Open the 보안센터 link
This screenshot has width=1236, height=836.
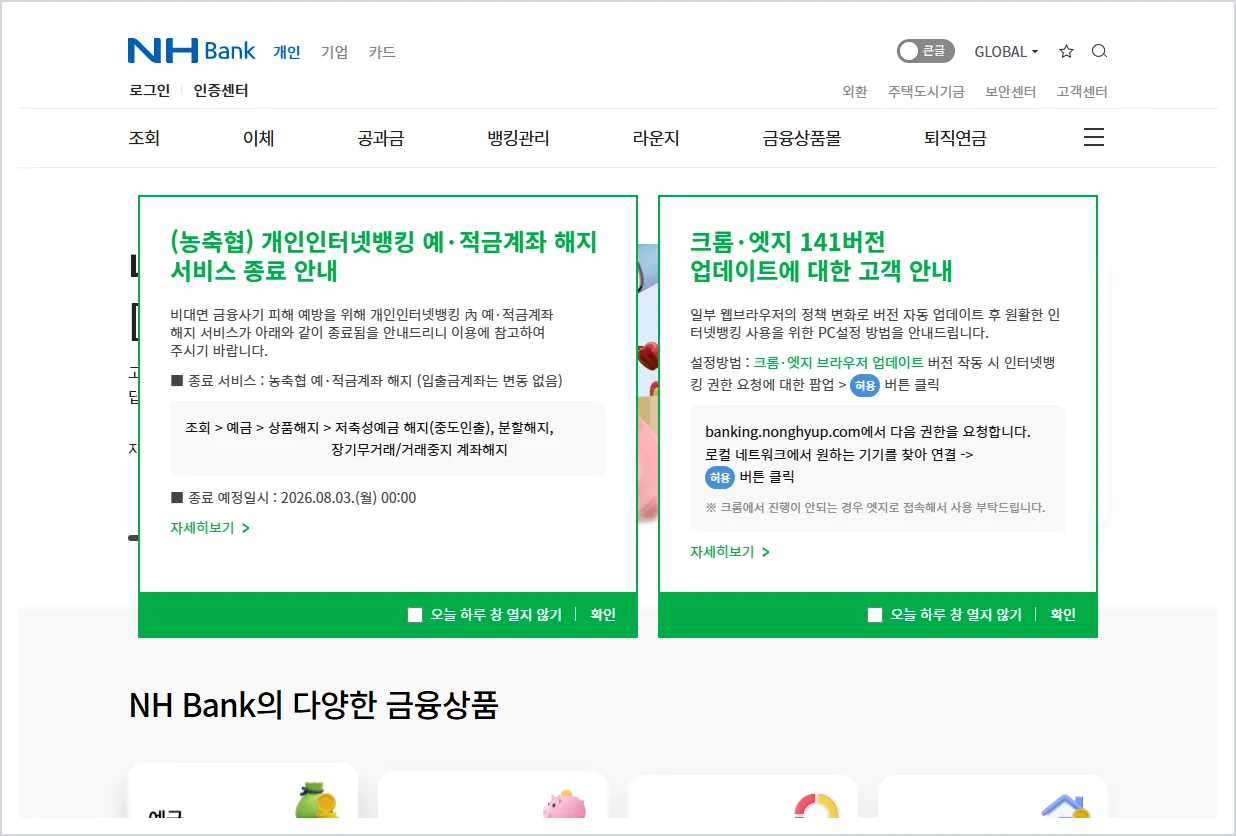tap(1010, 92)
